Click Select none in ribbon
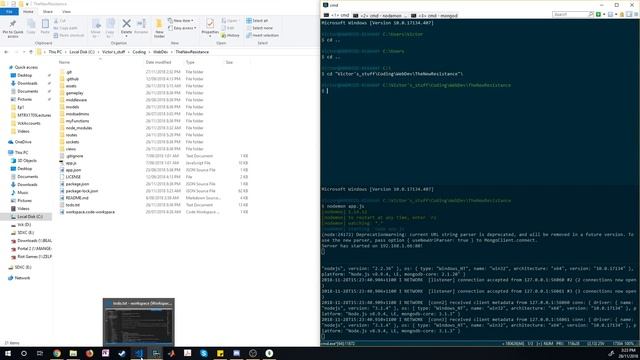This screenshot has width=640, height=360. click(x=259, y=28)
